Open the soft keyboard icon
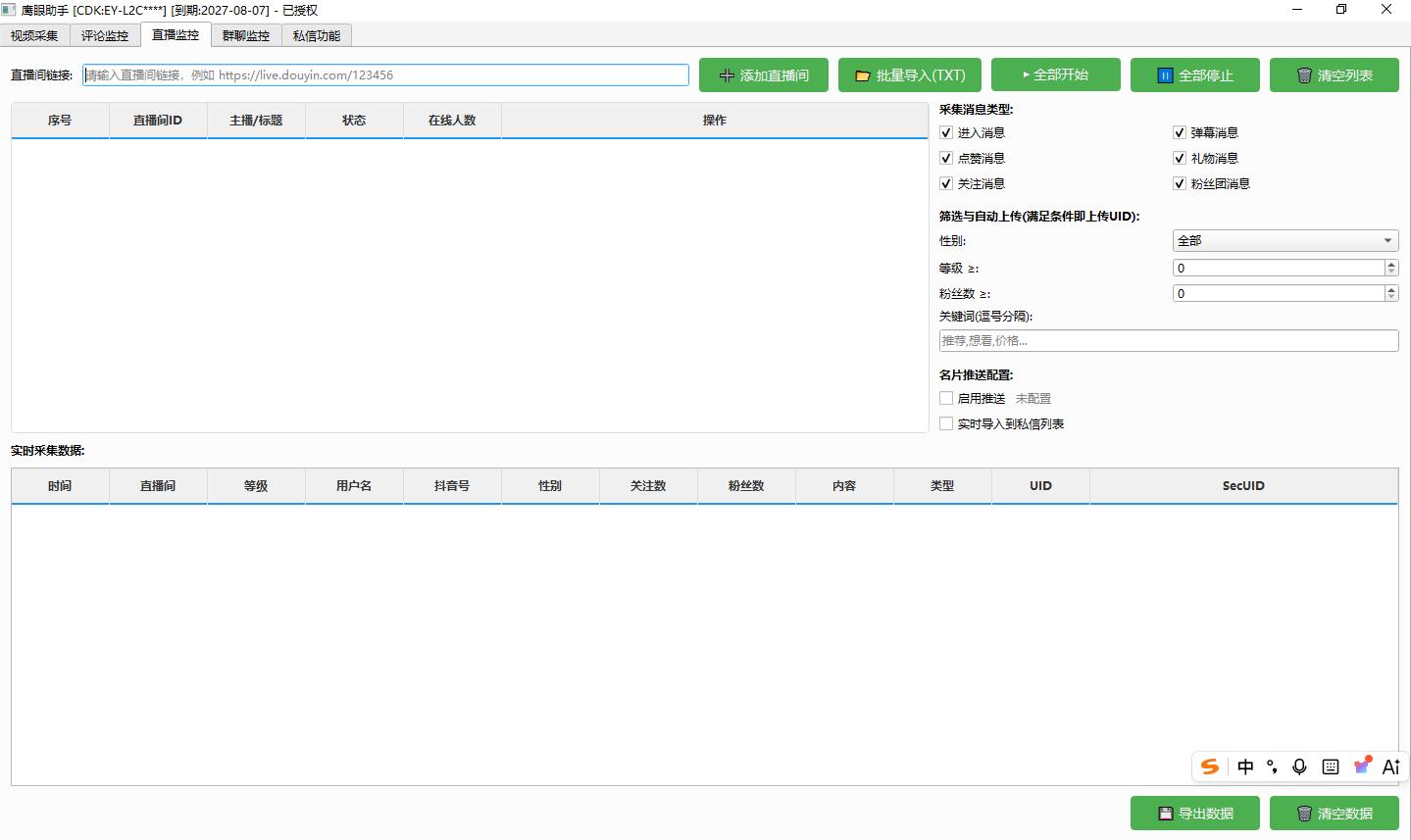 (1331, 766)
